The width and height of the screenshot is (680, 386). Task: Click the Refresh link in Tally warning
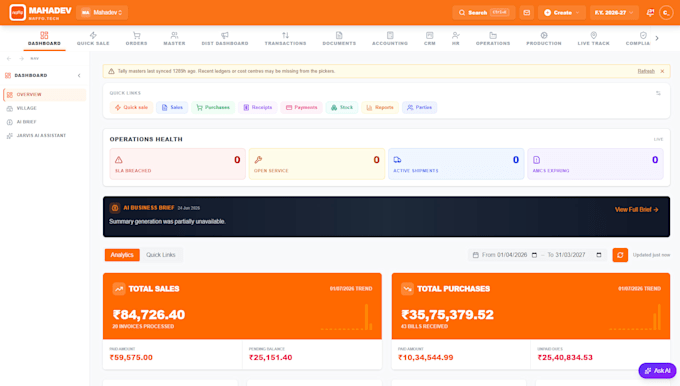[646, 71]
